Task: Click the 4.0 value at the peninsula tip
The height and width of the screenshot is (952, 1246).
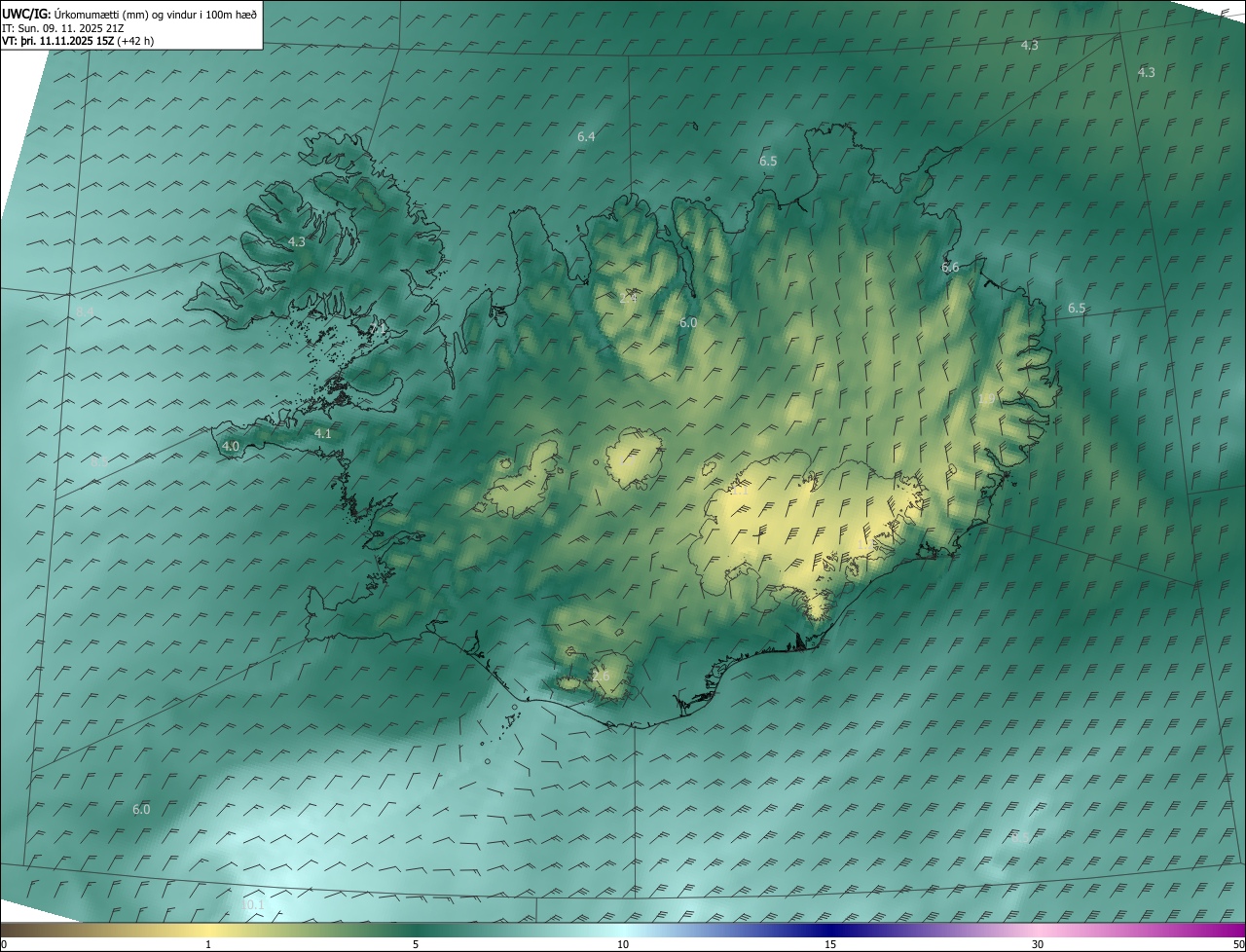Action: 231,446
